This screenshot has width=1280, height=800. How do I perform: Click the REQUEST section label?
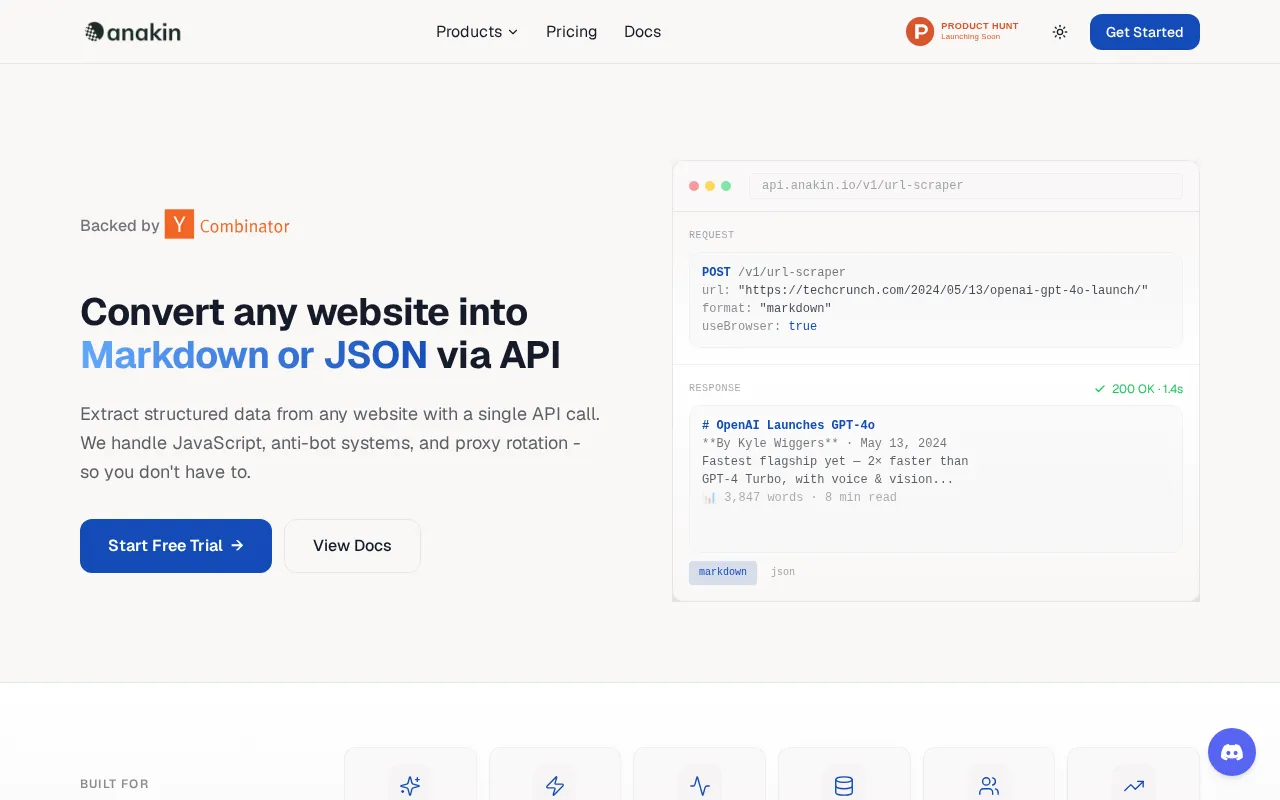711,235
